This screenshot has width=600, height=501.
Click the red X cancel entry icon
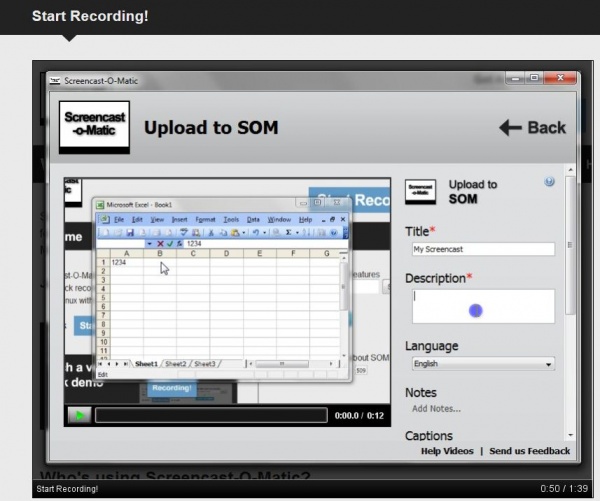tap(160, 244)
